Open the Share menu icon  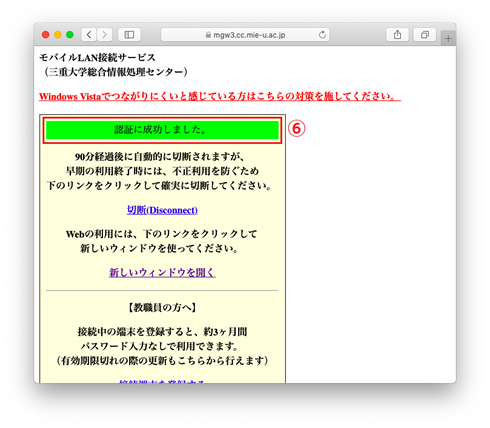coord(397,35)
